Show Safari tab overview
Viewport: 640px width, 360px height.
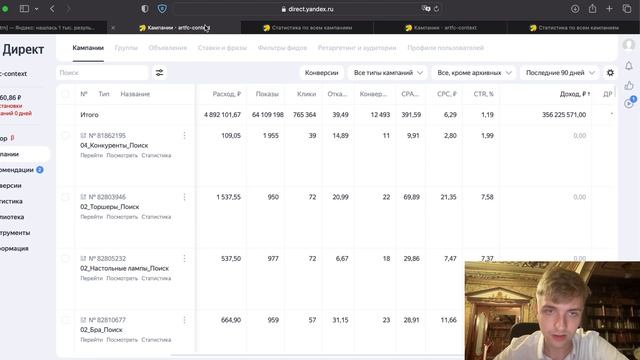627,9
